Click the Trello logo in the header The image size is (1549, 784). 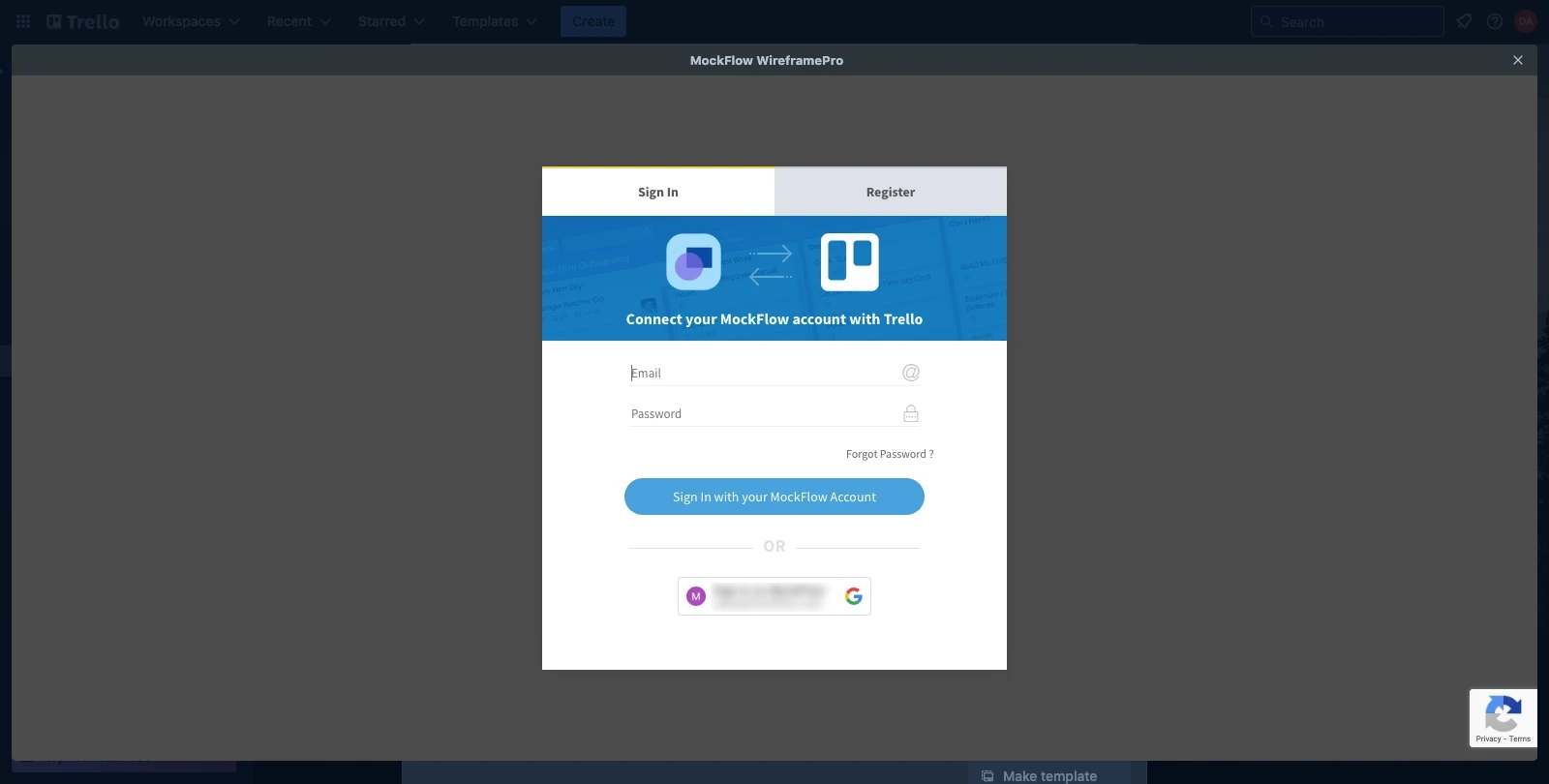pyautogui.click(x=83, y=21)
